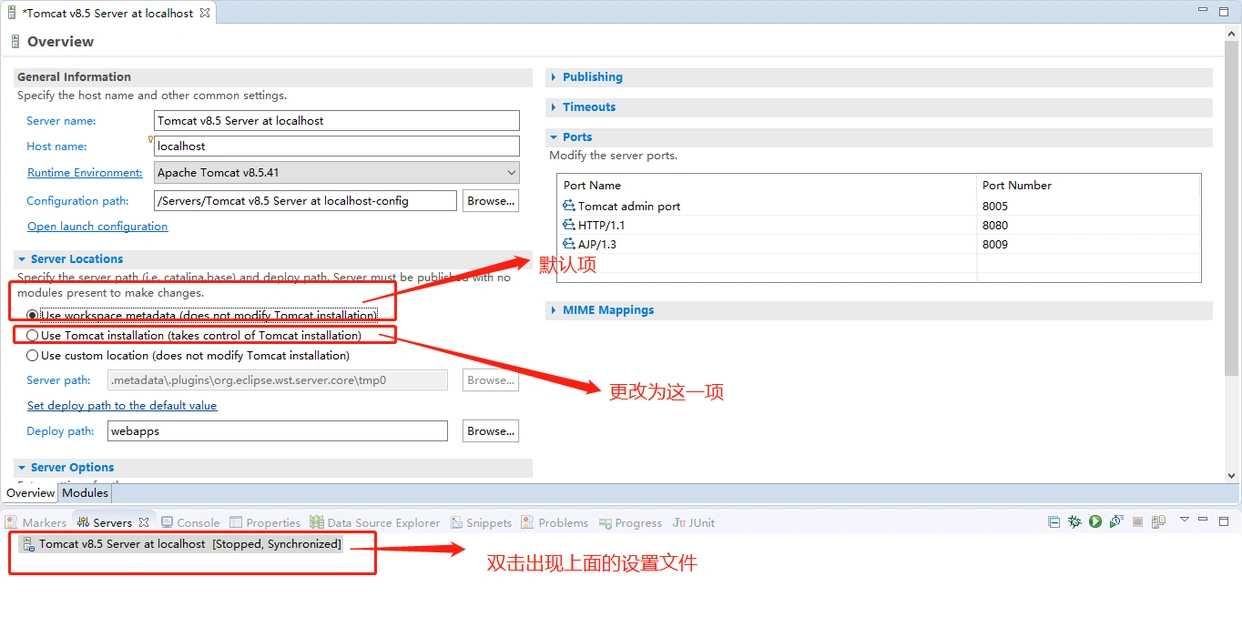Expand the Timeouts section

pyautogui.click(x=554, y=107)
